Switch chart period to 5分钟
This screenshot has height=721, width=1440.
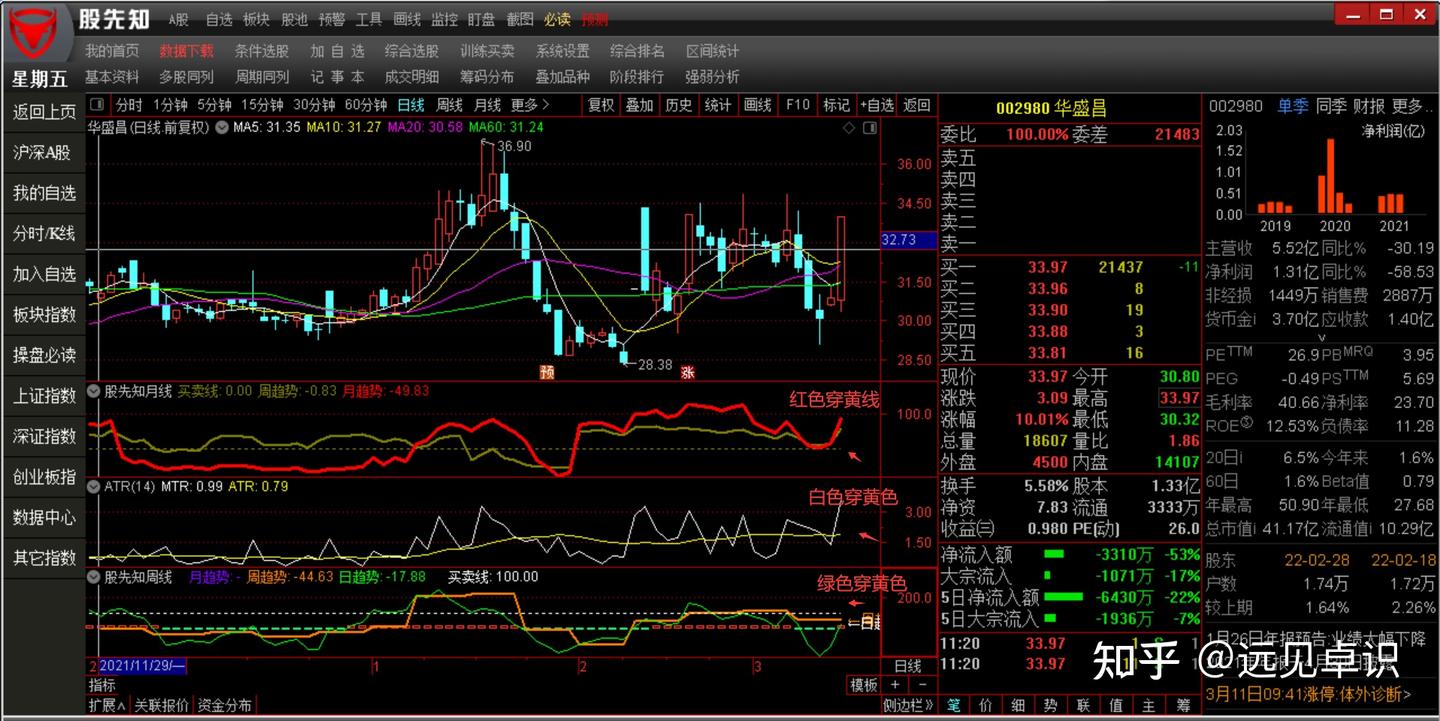coord(214,104)
